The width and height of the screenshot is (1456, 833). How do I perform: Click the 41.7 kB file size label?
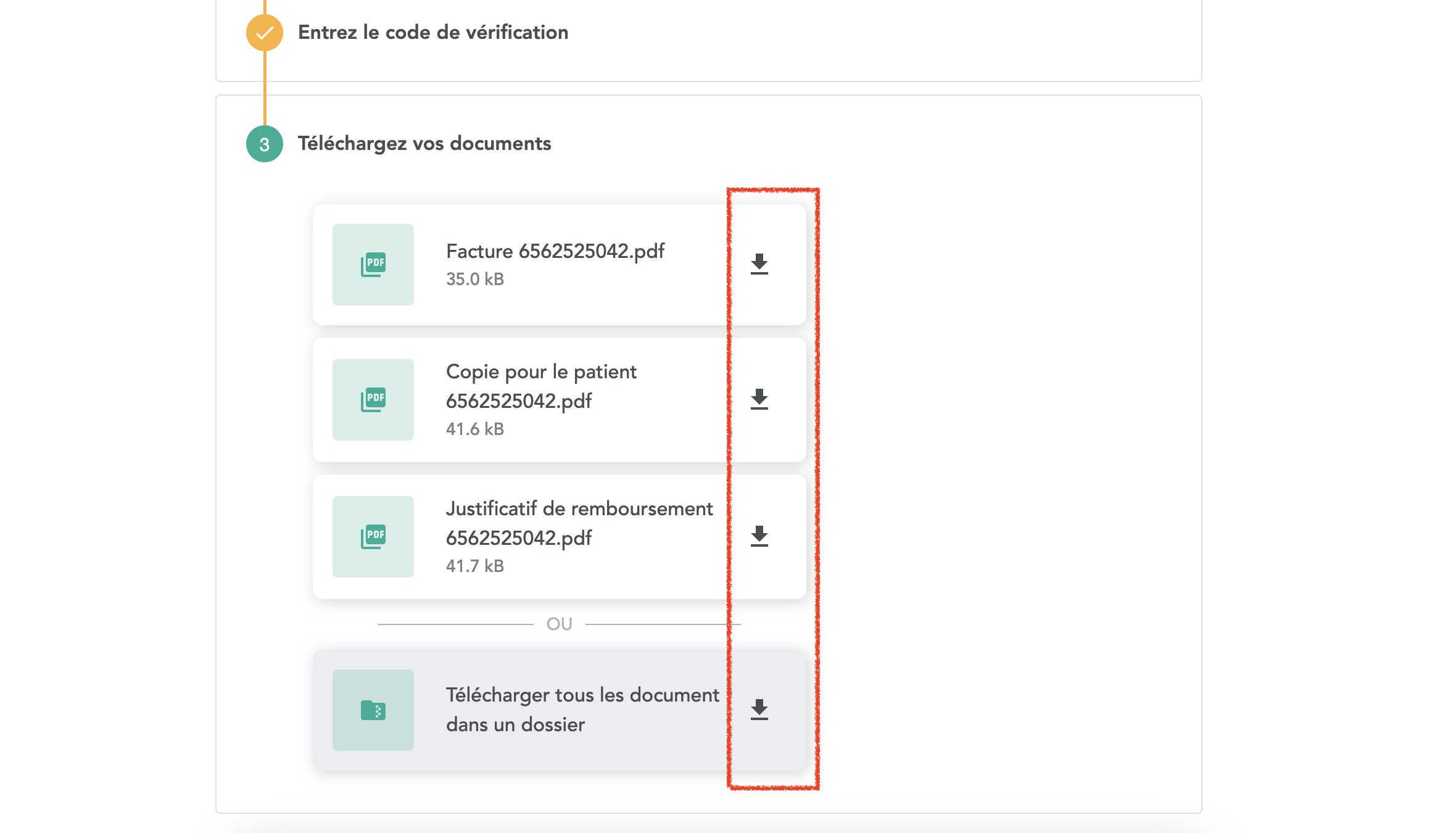[474, 566]
